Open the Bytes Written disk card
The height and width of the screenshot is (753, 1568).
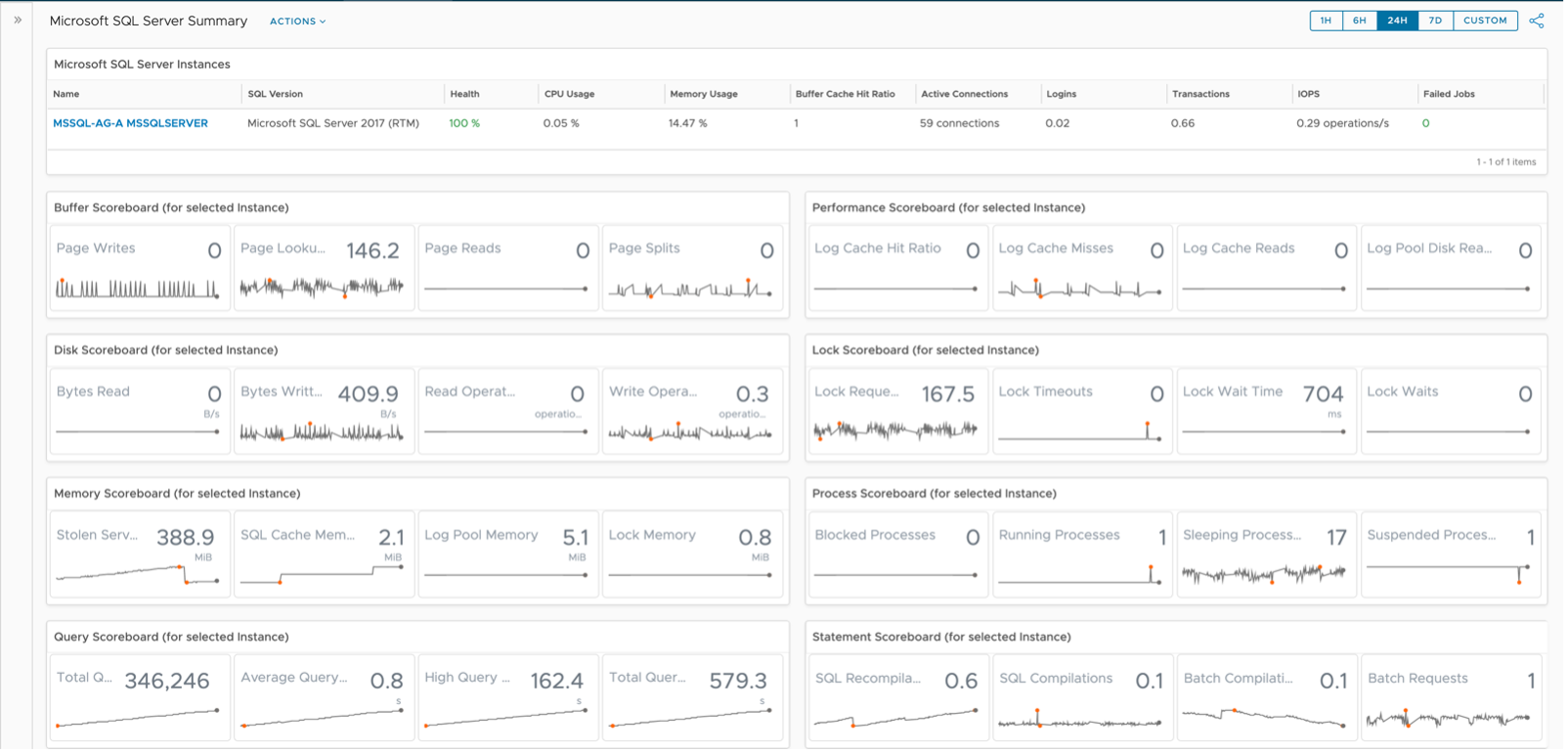coord(324,412)
